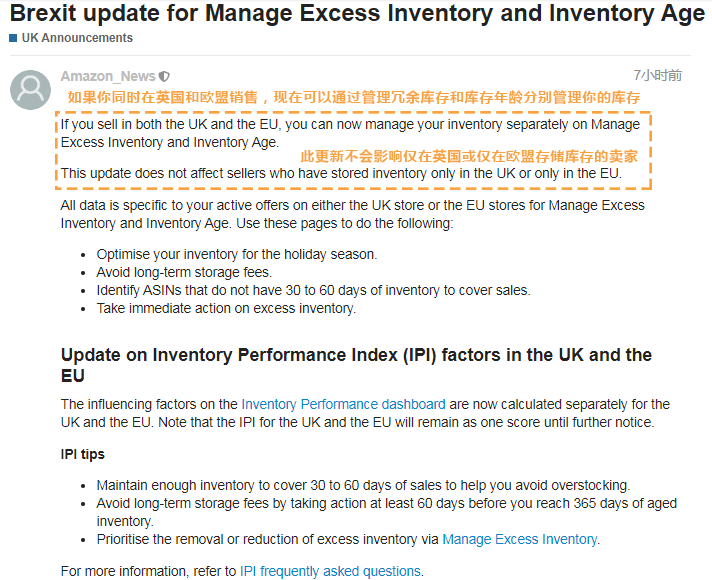
Task: Click the 'This update does not affect sellers' sentence
Action: pyautogui.click(x=341, y=173)
